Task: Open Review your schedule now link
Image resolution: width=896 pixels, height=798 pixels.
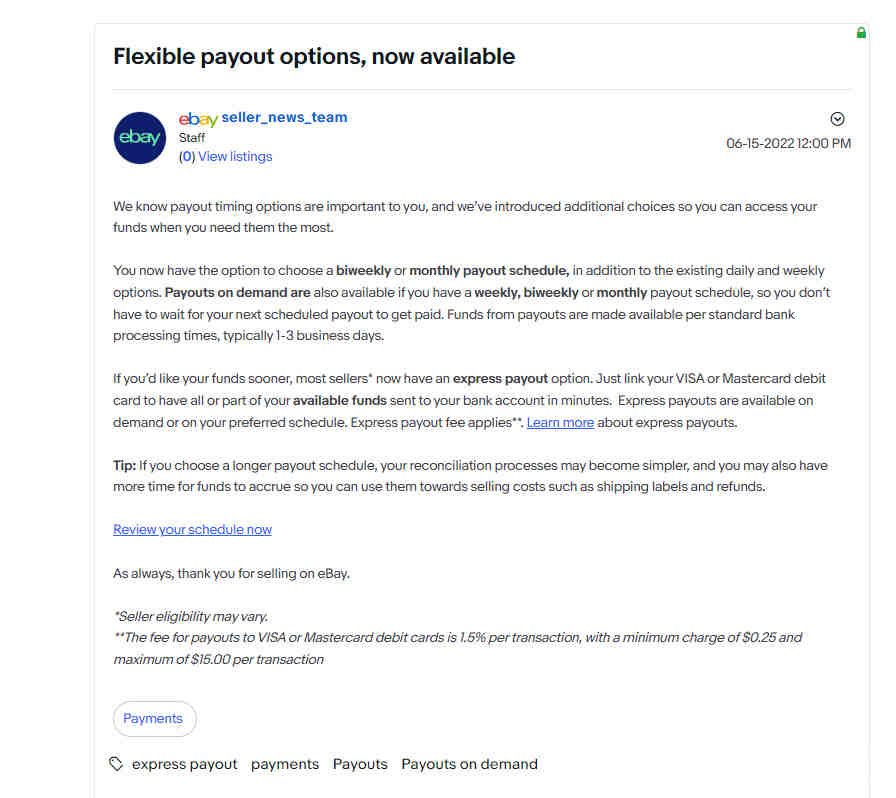Action: pyautogui.click(x=193, y=529)
